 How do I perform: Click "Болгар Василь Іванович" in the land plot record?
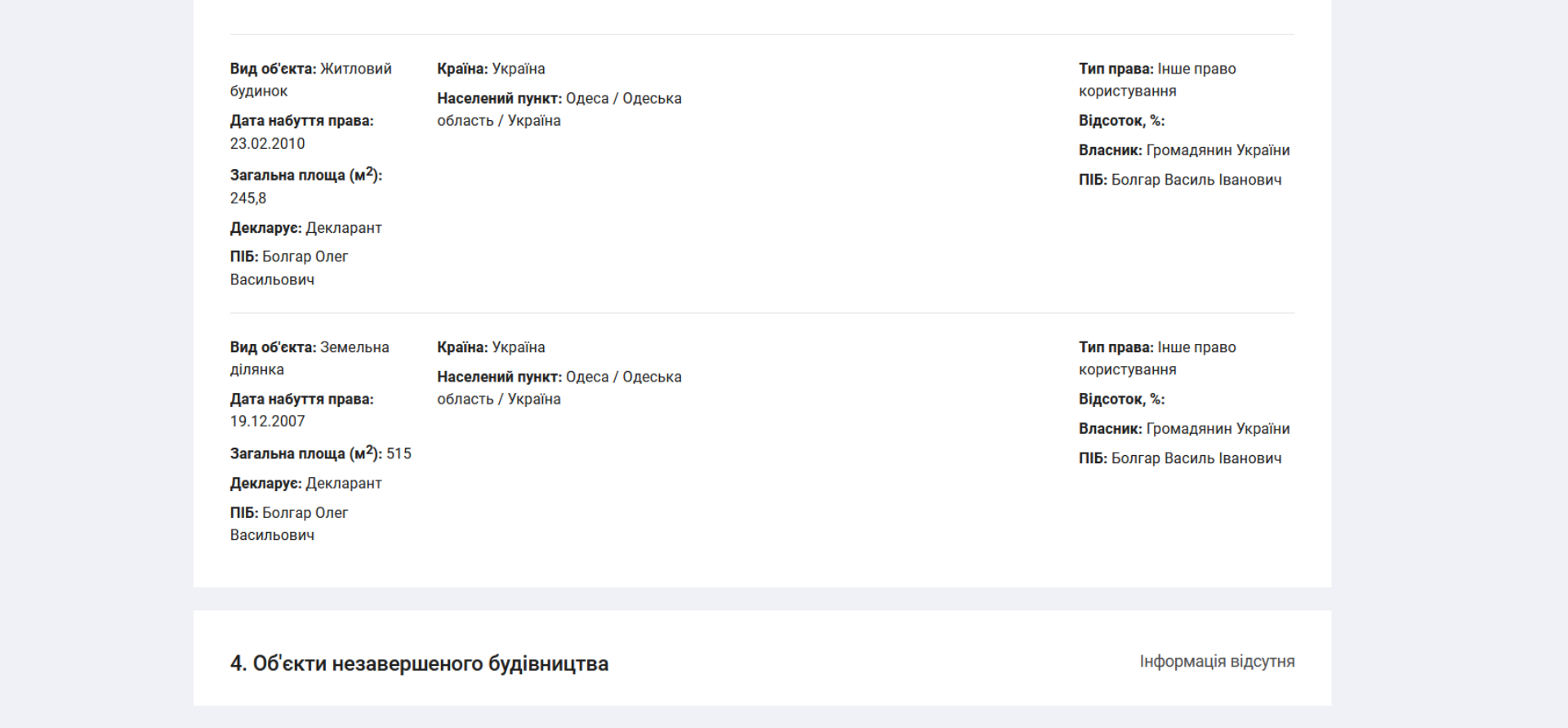(x=1196, y=458)
